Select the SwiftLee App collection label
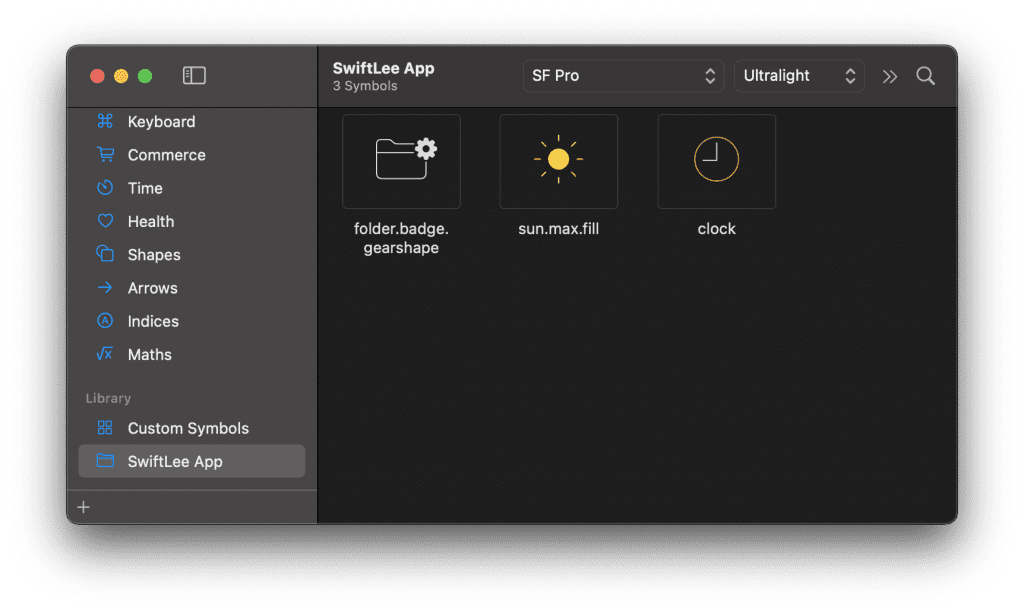 [x=175, y=462]
